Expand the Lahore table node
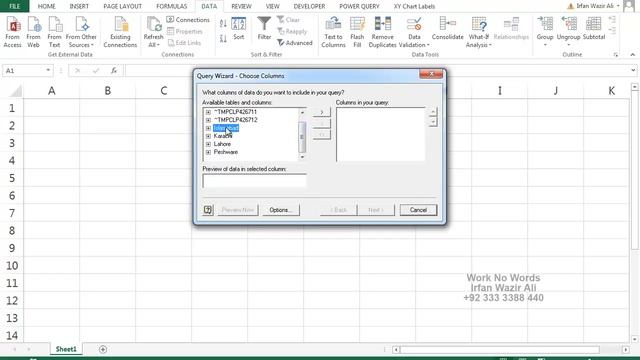Screen dimensions: 640x360 point(208,144)
